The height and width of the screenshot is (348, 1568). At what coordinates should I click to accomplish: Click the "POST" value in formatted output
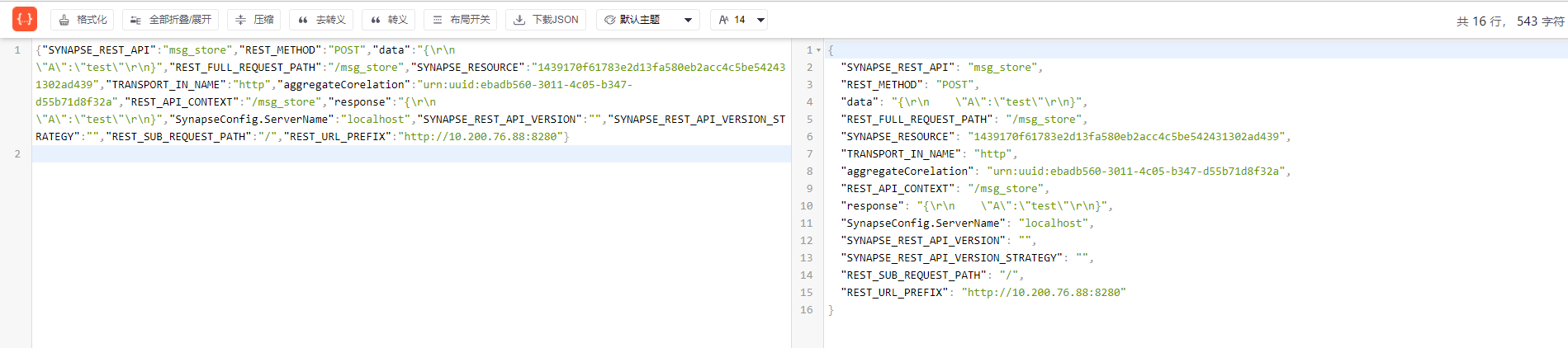(955, 85)
